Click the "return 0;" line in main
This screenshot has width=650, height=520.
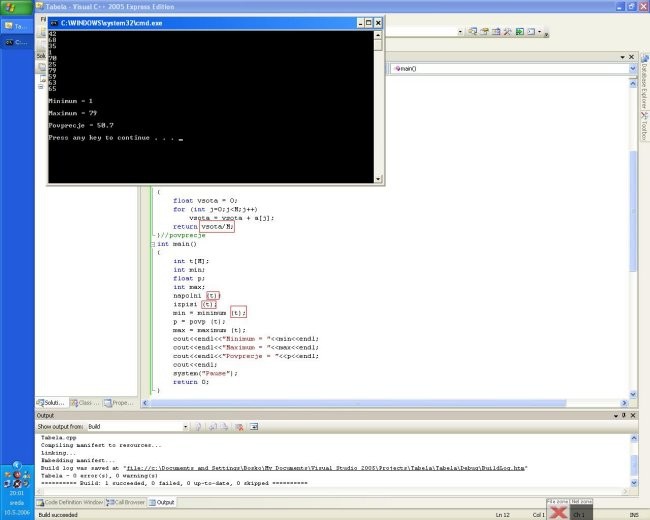pos(191,382)
